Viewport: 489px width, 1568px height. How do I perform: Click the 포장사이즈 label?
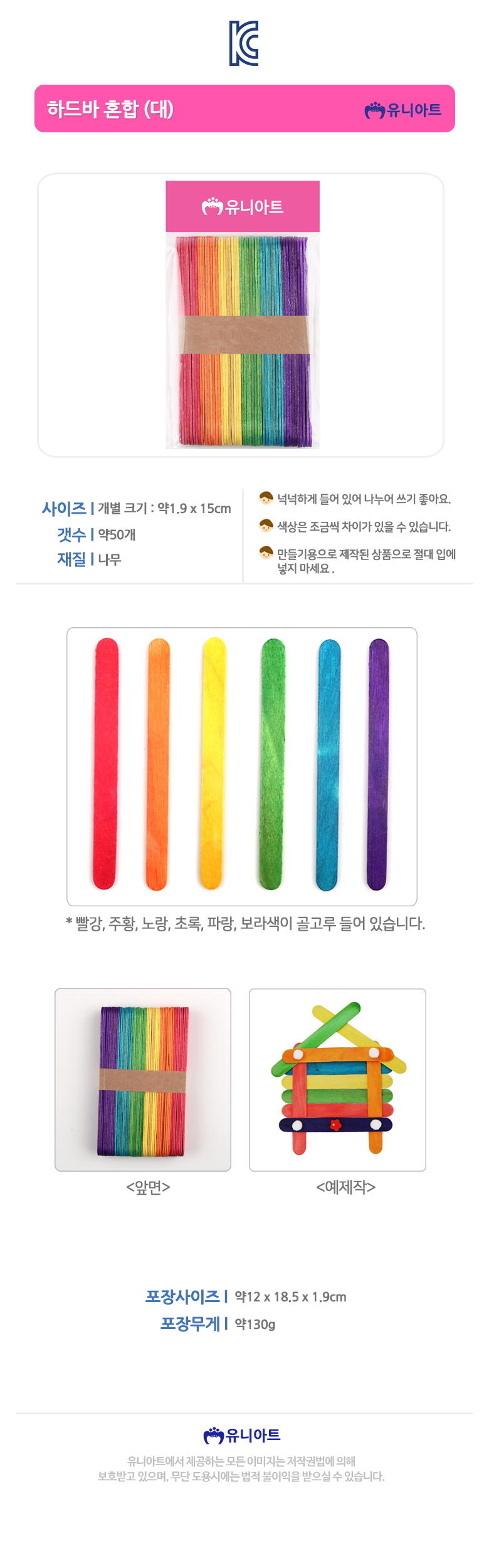(x=182, y=1296)
